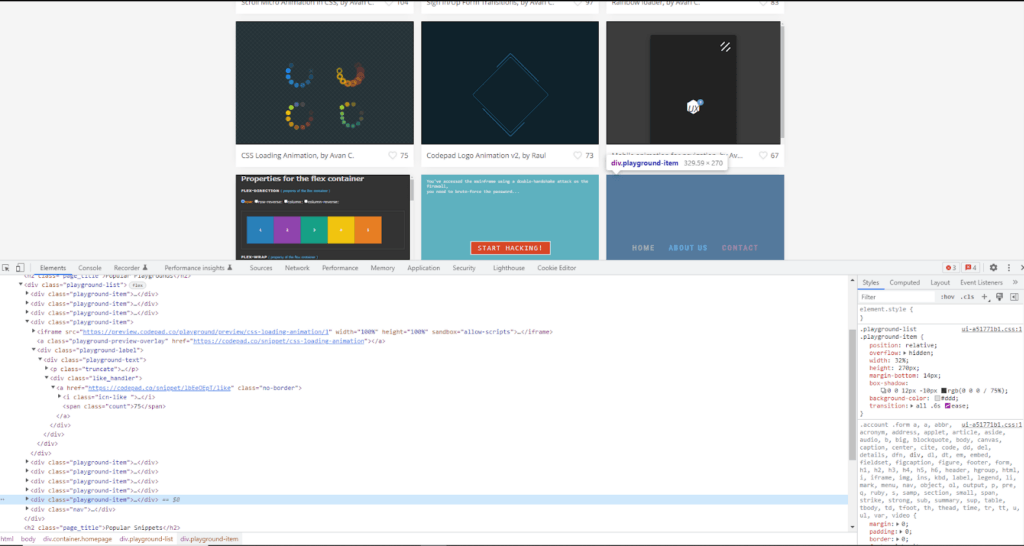Open the rendering emulation paintbrush icon
The width and height of the screenshot is (1024, 546).
pyautogui.click(x=999, y=297)
